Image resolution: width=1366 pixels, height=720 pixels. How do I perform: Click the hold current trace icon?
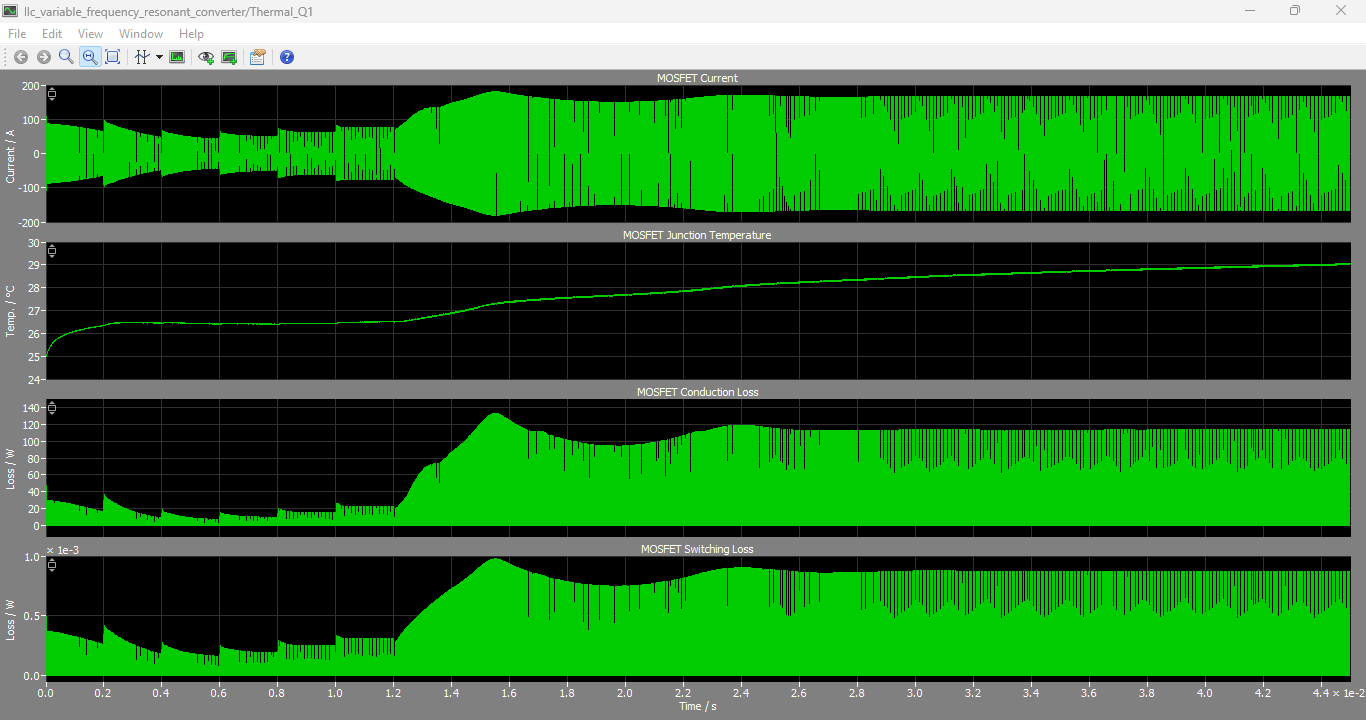(229, 57)
